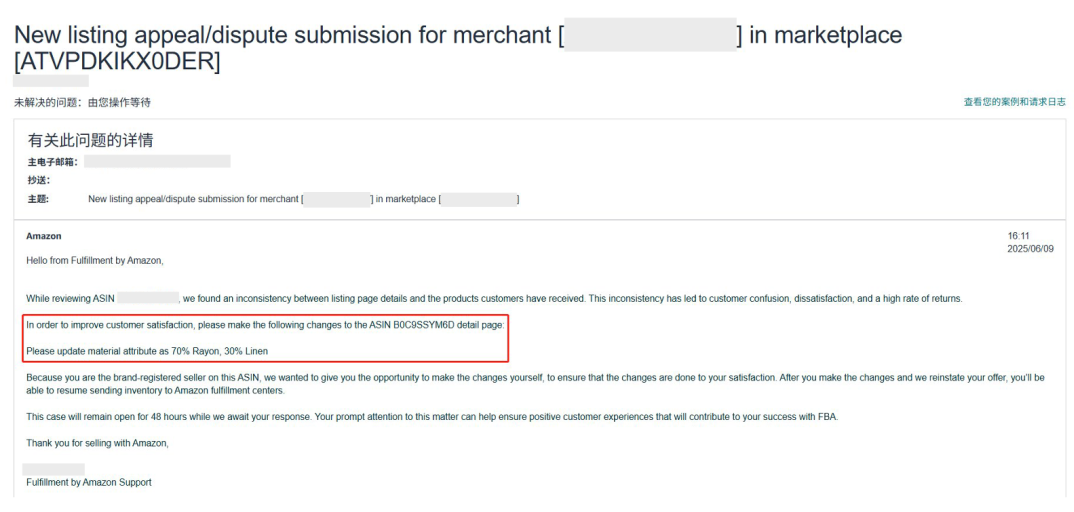Click the redacted merchant ID in the title
This screenshot has width=1074, height=512.
pyautogui.click(x=650, y=36)
